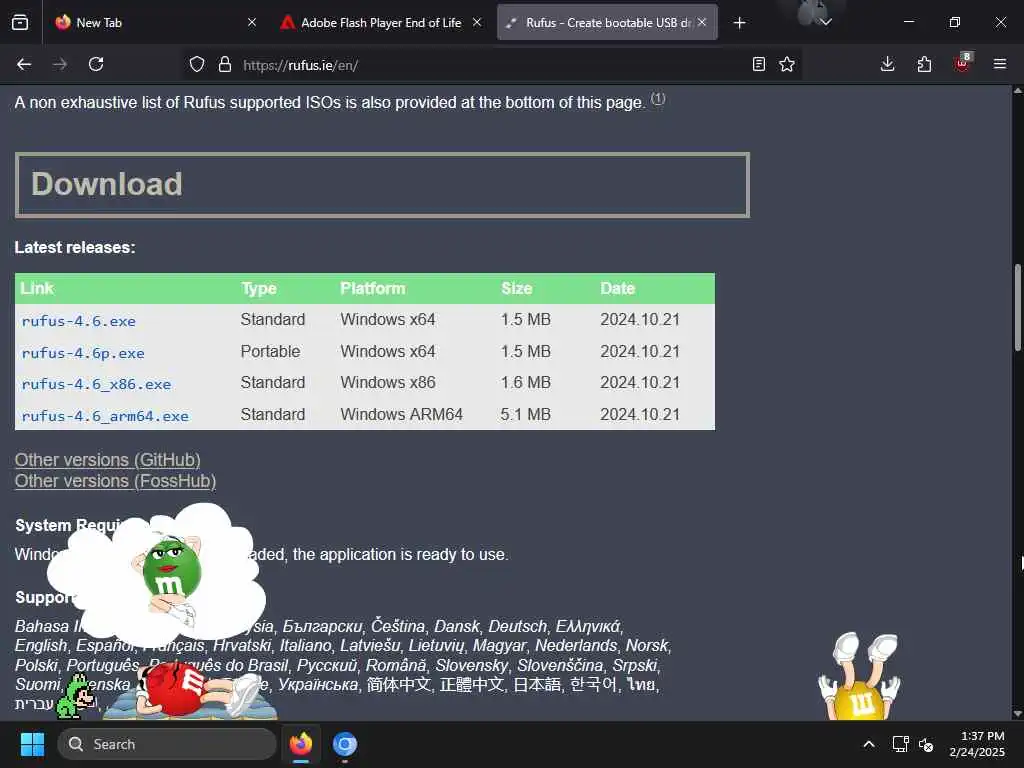Toggle reader view icon
Screen dimensions: 1024x768
758,64
